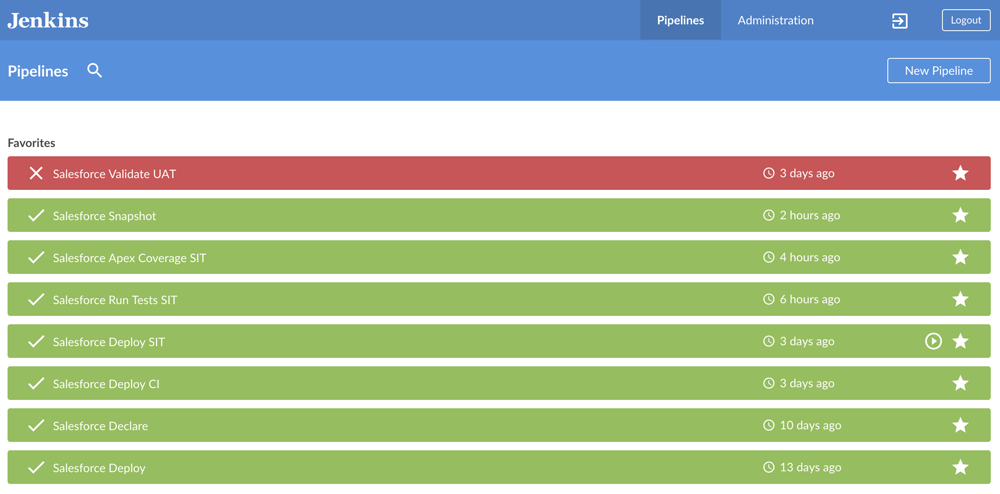Click '3 days ago' on Salesforce Deploy CI
The width and height of the screenshot is (1000, 494).
coord(807,384)
